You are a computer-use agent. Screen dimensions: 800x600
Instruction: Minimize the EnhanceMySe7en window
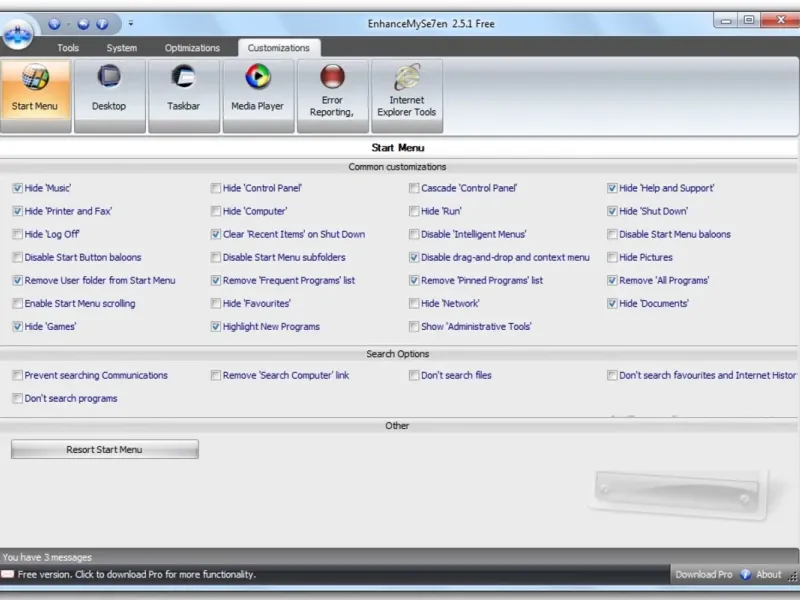click(x=726, y=20)
